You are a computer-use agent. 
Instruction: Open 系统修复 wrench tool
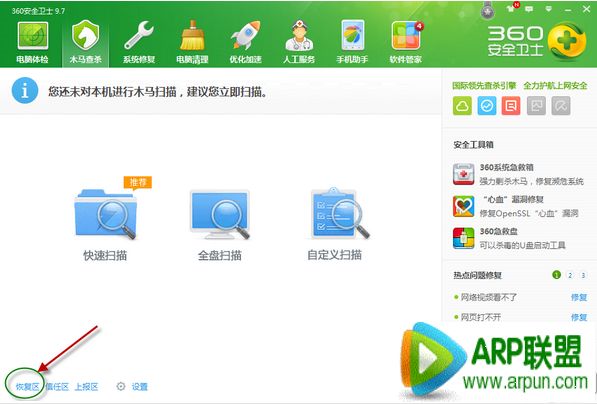139,43
